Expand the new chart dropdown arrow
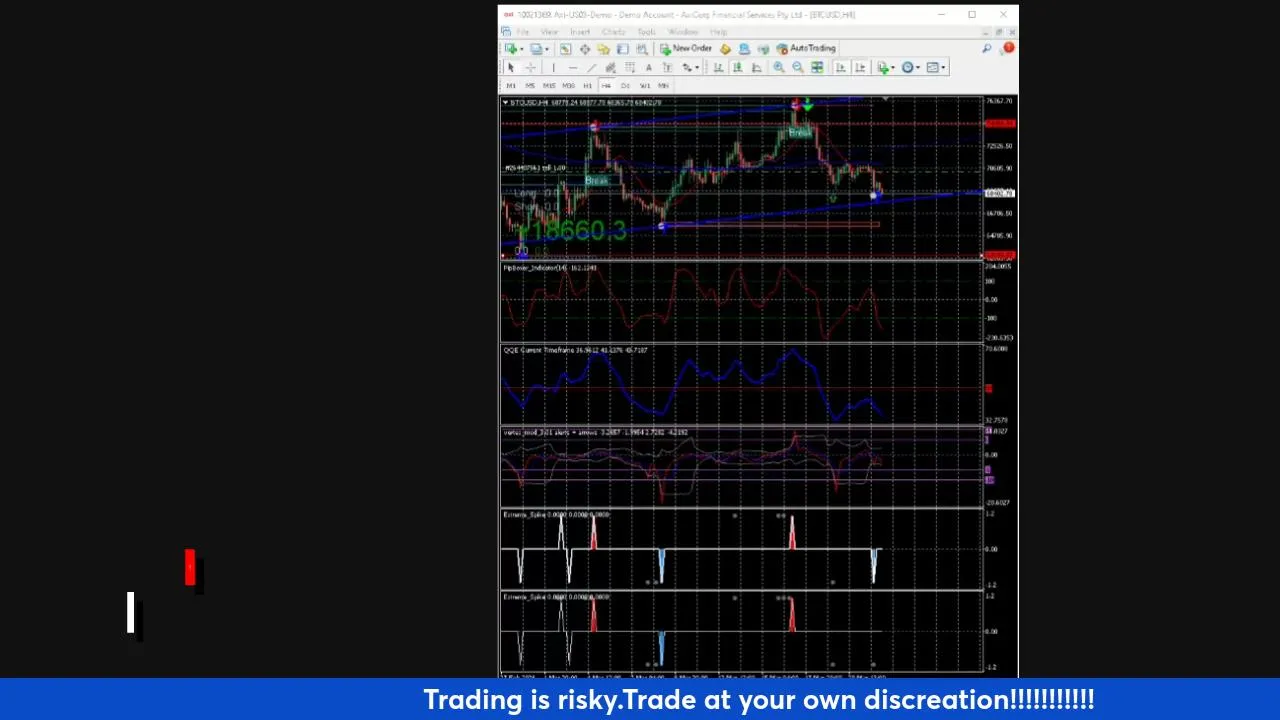The height and width of the screenshot is (720, 1280). point(522,49)
